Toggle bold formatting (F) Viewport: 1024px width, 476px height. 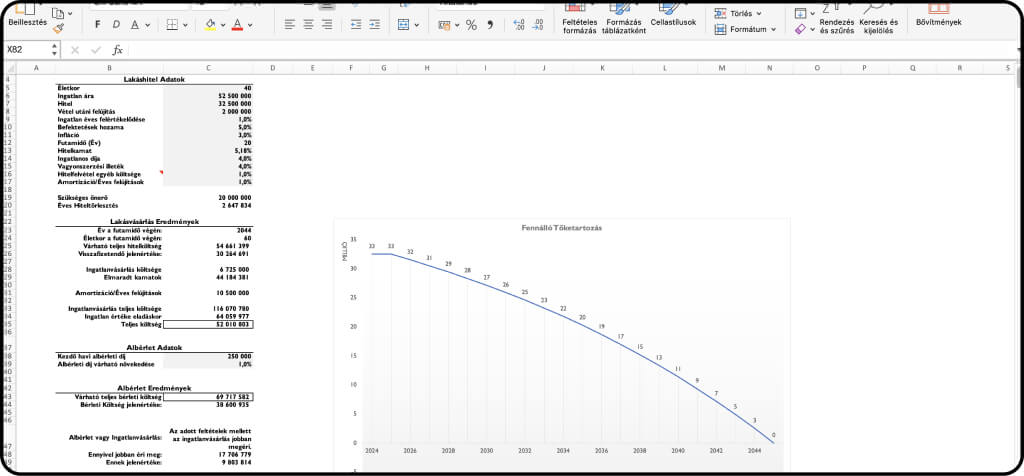coord(96,24)
